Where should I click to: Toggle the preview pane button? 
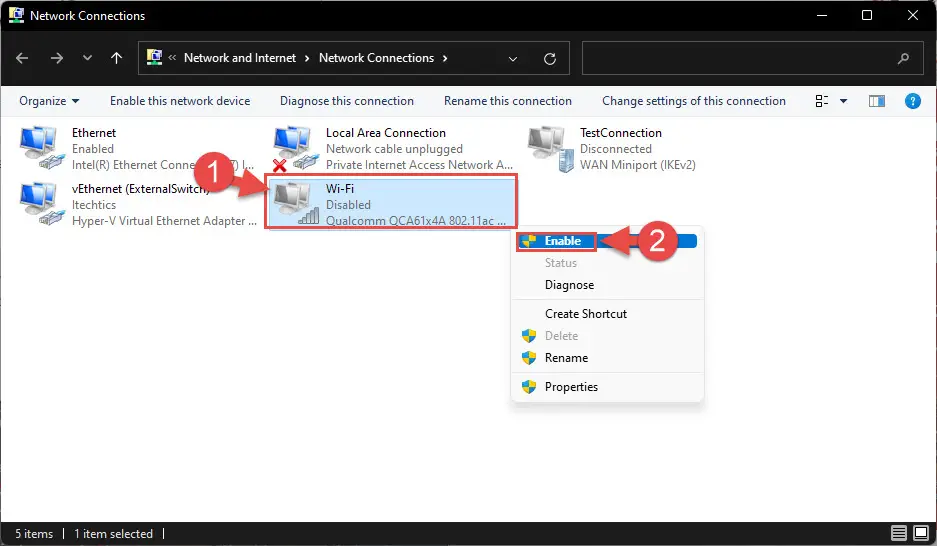[x=877, y=101]
